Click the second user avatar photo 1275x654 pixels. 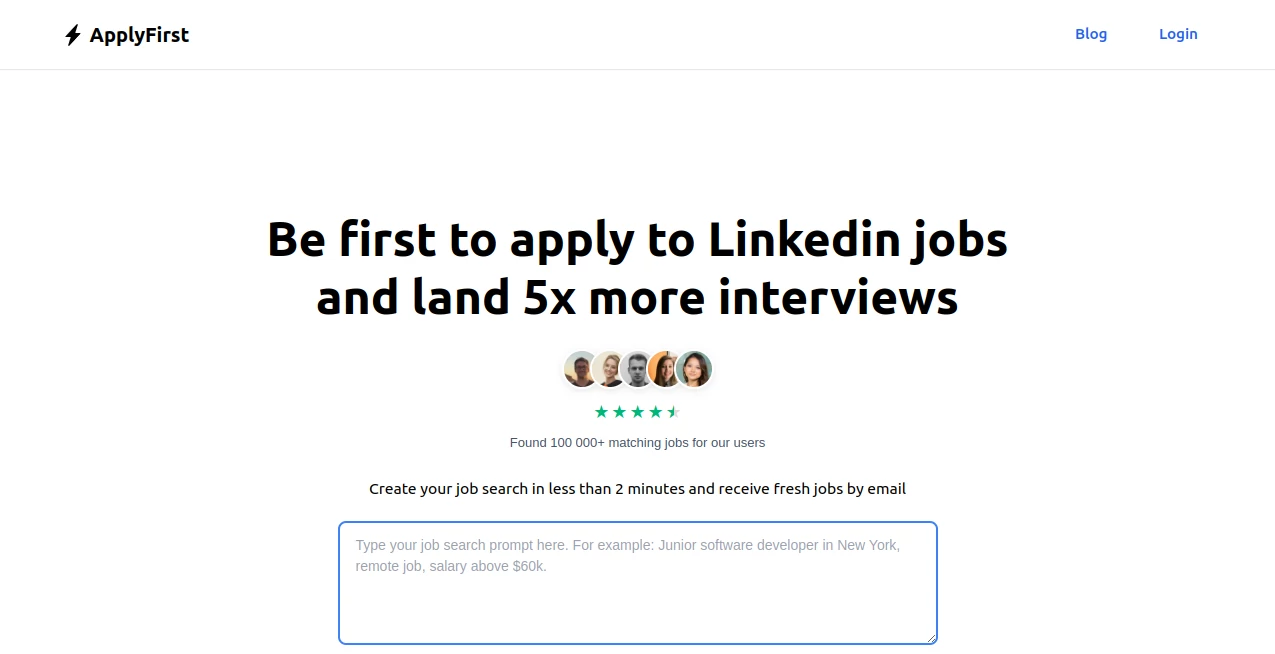[x=610, y=369]
